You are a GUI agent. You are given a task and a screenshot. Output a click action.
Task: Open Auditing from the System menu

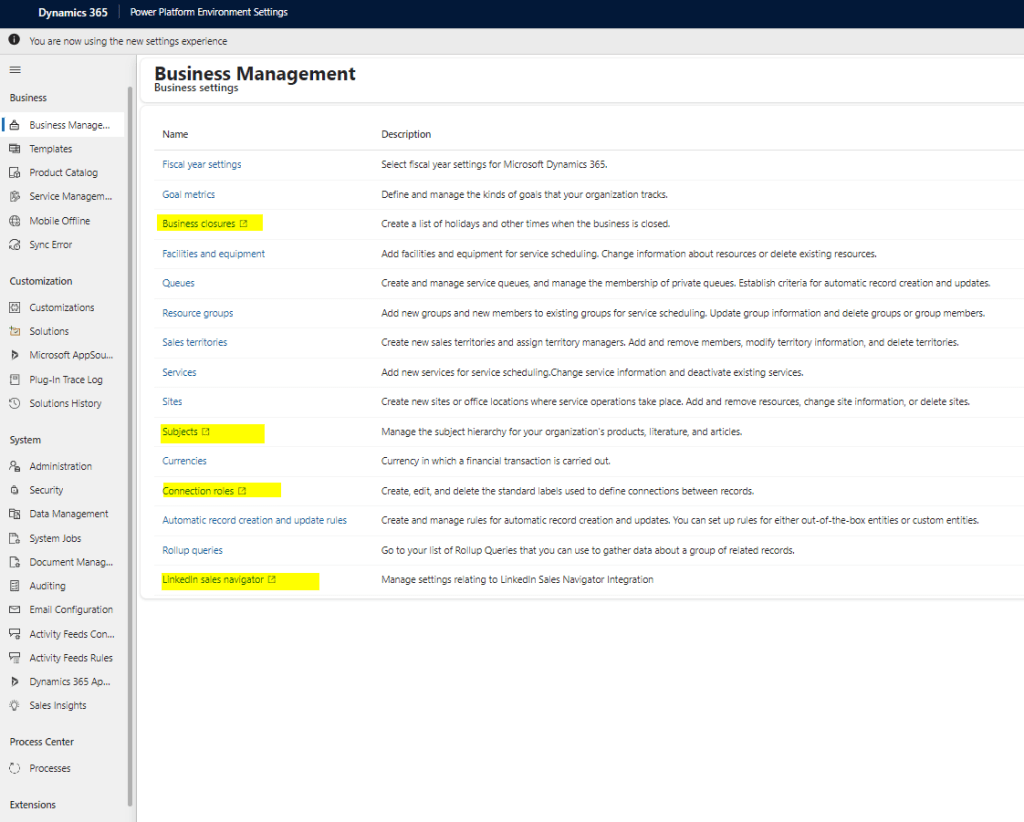pyautogui.click(x=47, y=586)
